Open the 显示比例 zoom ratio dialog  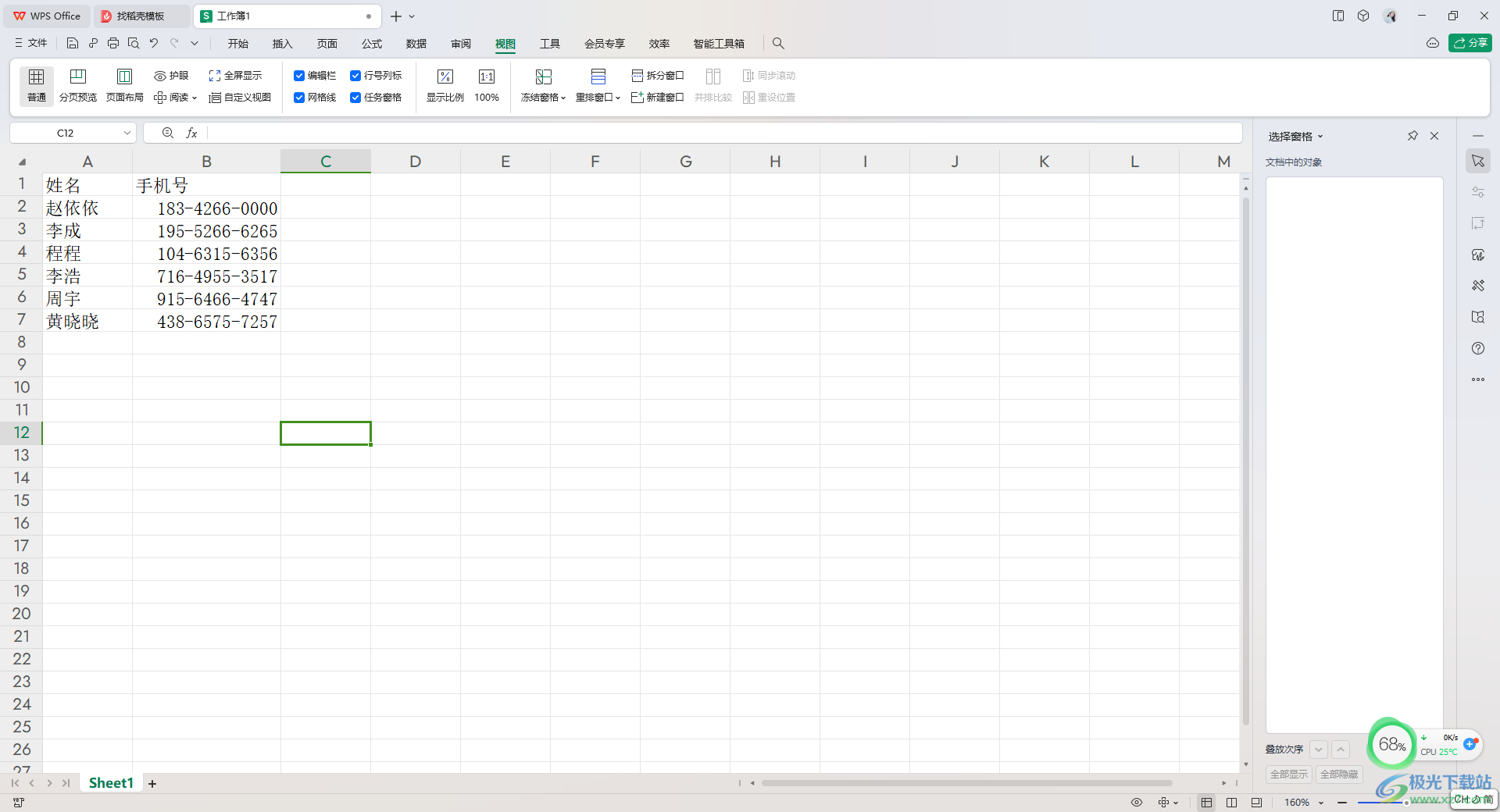tap(445, 85)
